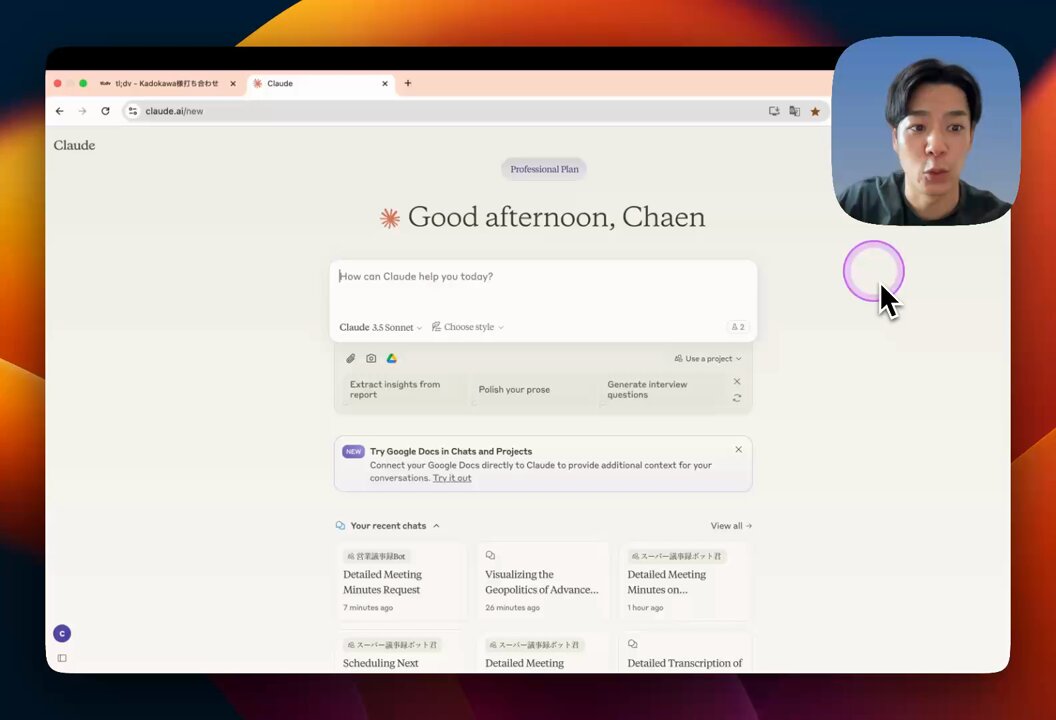This screenshot has height=720, width=1056.
Task: Click the NEW badge on Google Docs banner
Action: click(x=354, y=451)
